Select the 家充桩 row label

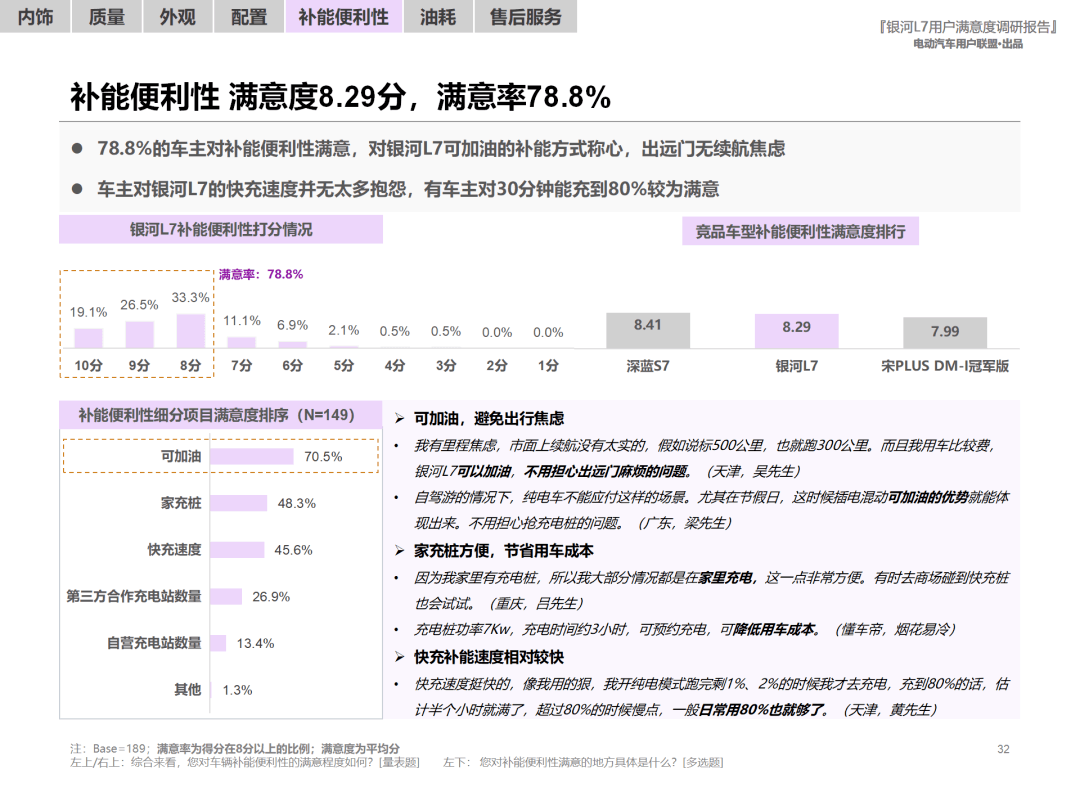[x=181, y=503]
